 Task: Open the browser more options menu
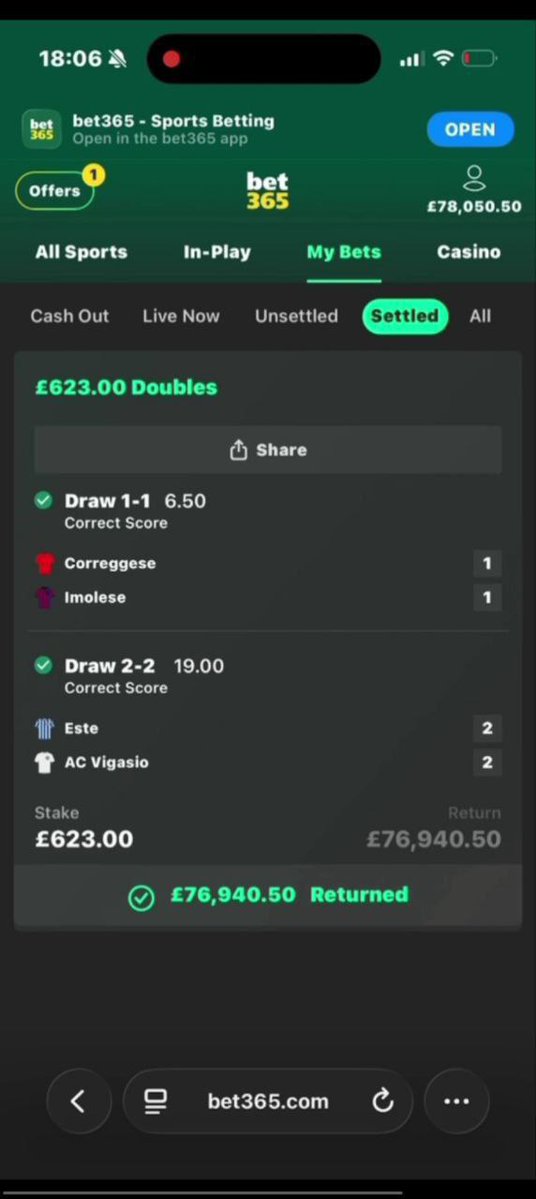456,1101
